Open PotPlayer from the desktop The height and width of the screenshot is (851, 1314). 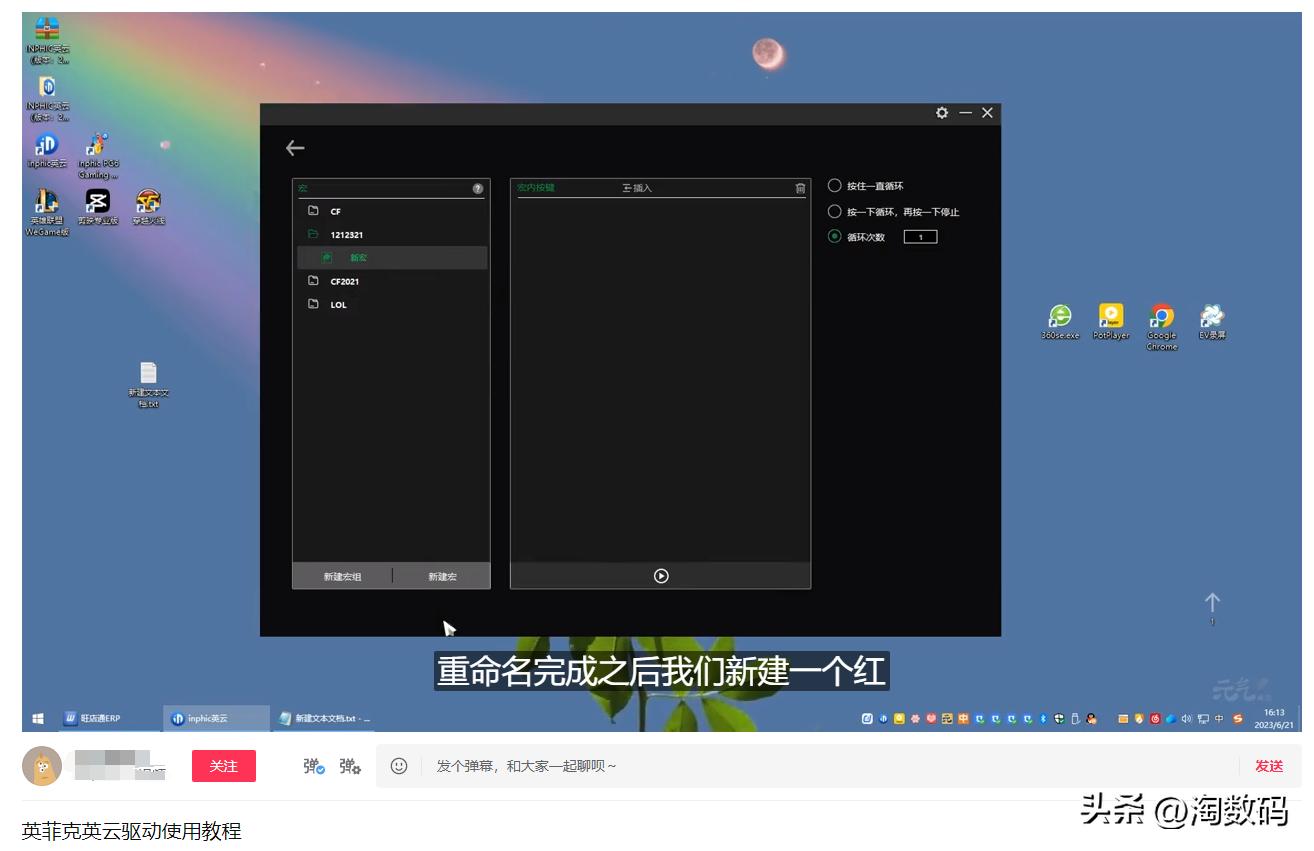pyautogui.click(x=1112, y=318)
